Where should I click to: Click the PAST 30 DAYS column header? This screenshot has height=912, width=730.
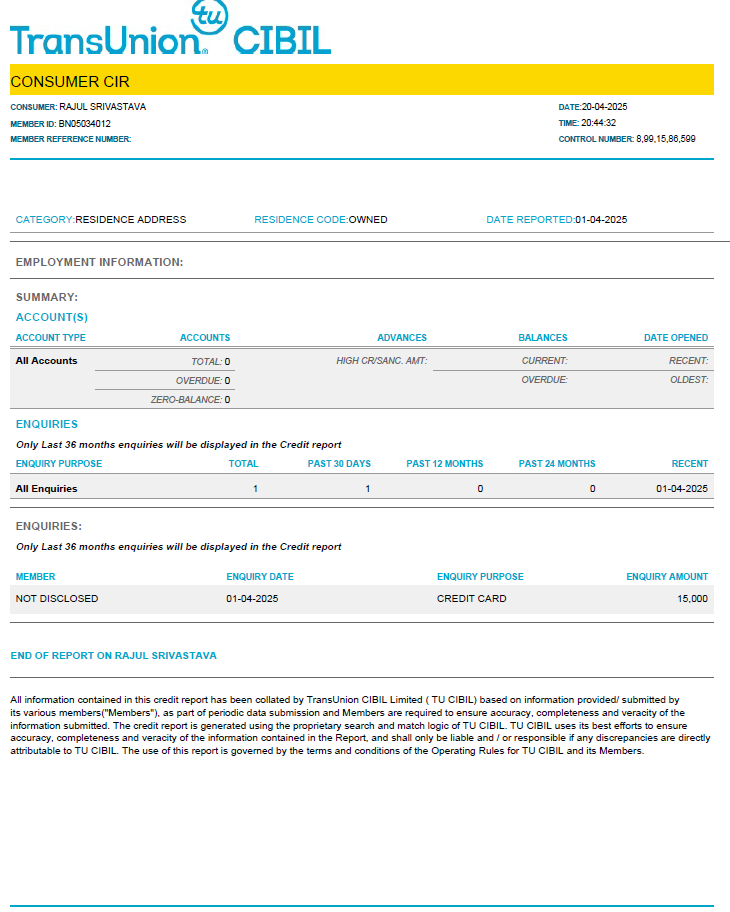click(339, 464)
